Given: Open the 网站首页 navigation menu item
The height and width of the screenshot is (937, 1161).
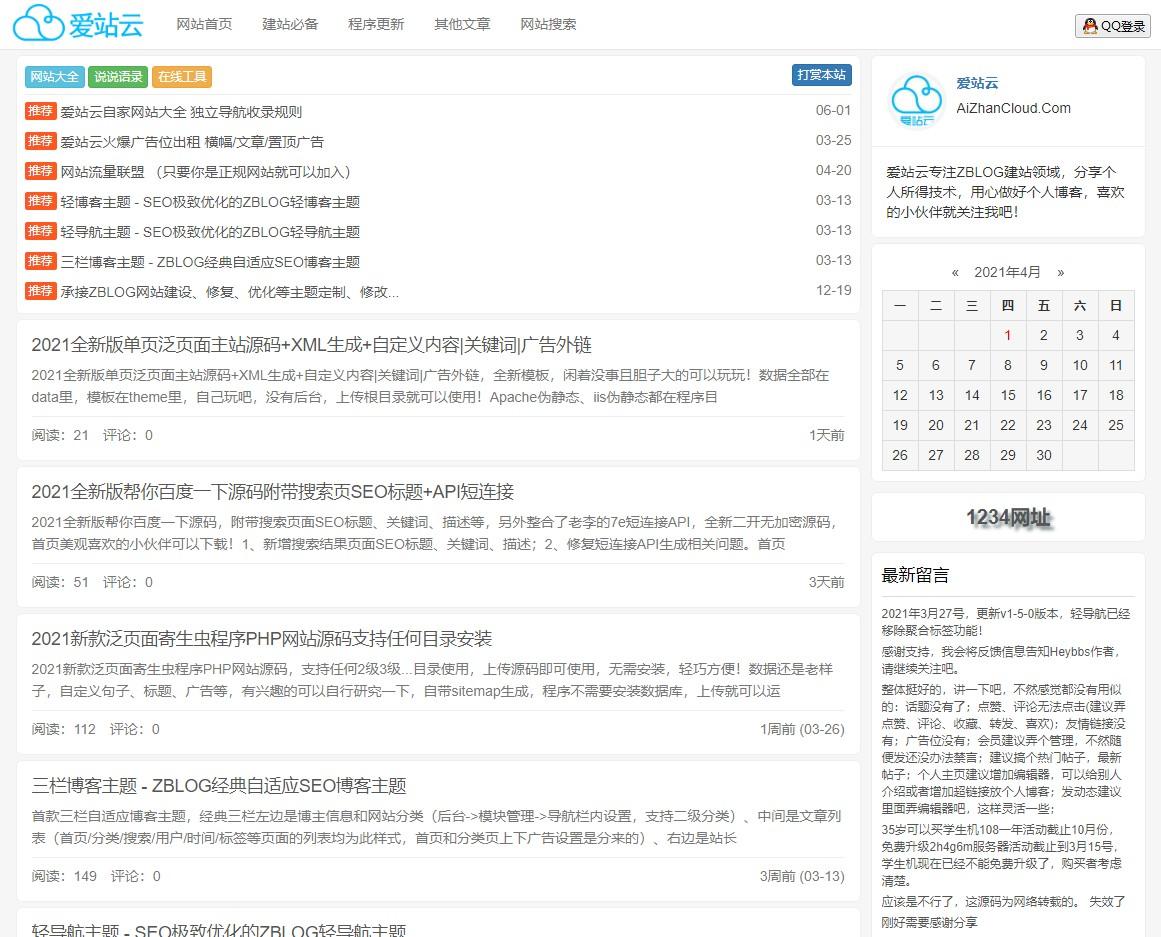Looking at the screenshot, I should tap(204, 24).
